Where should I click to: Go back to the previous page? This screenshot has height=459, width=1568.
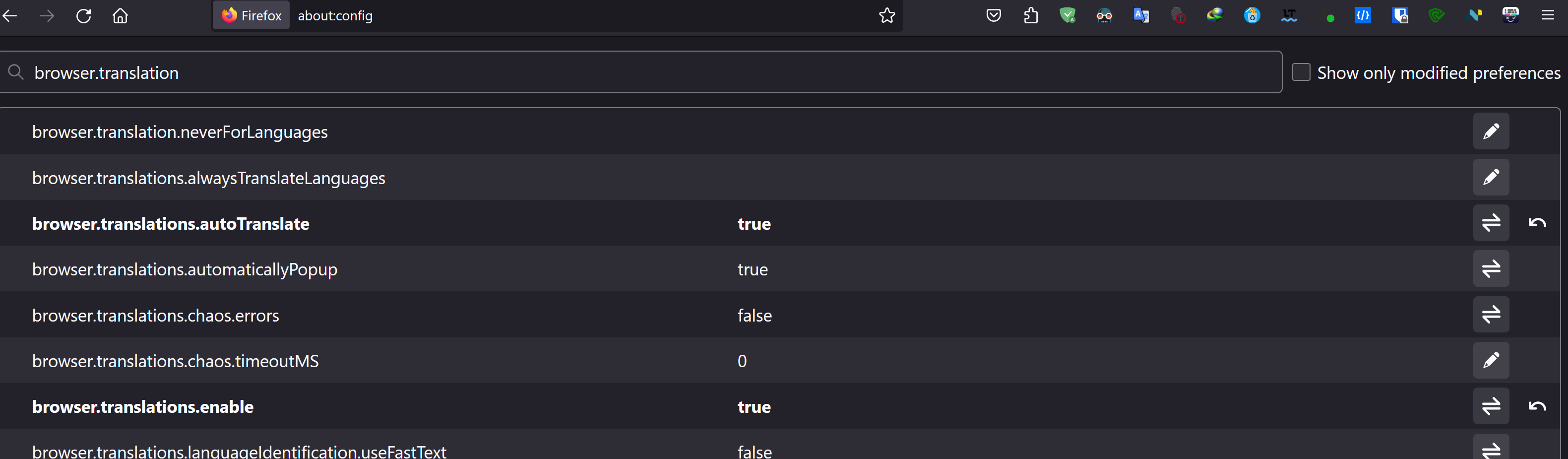click(x=10, y=16)
